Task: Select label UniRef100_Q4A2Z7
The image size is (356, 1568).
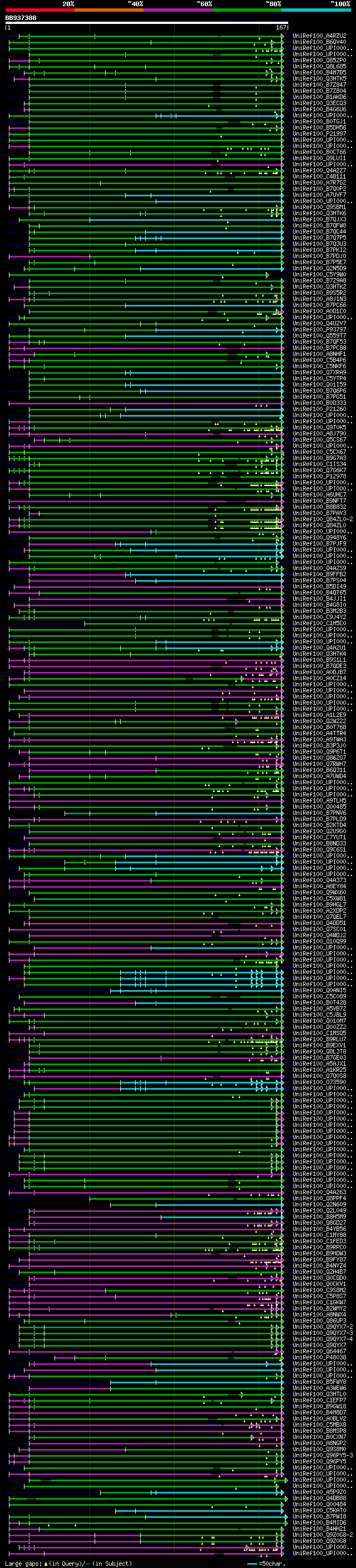Action: [319, 170]
